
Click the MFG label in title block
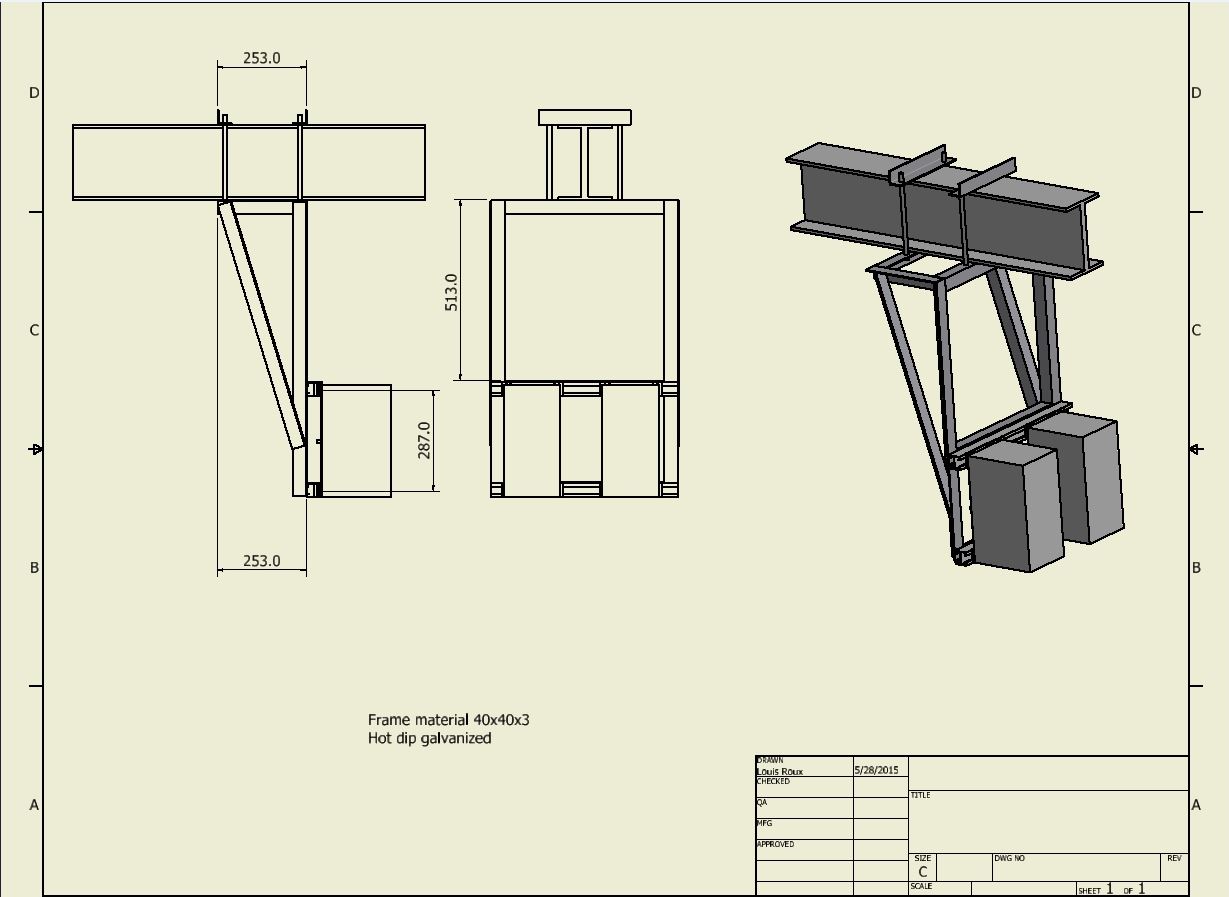765,823
